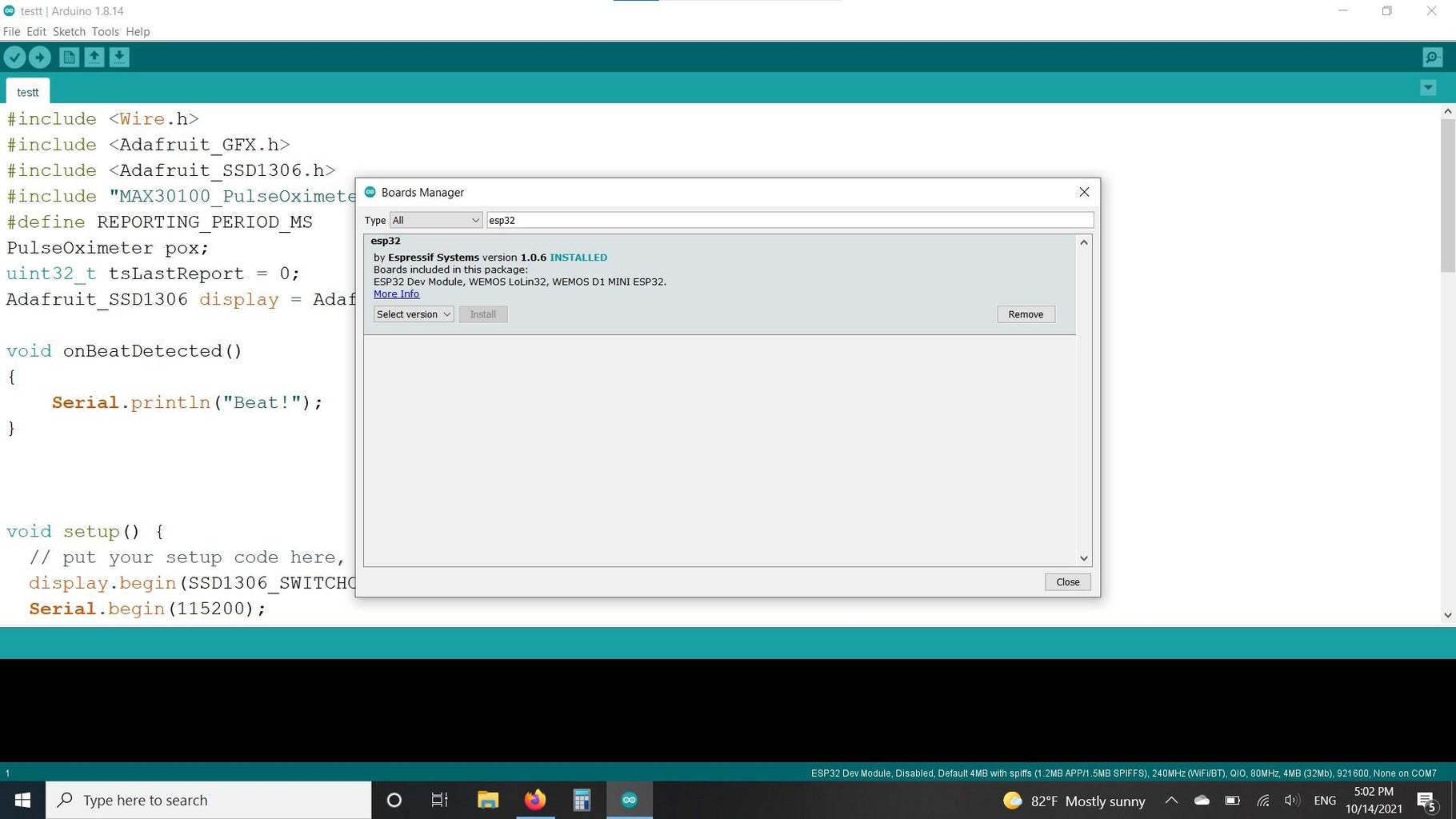Open Cortana circle icon
1456x819 pixels.
click(x=394, y=800)
